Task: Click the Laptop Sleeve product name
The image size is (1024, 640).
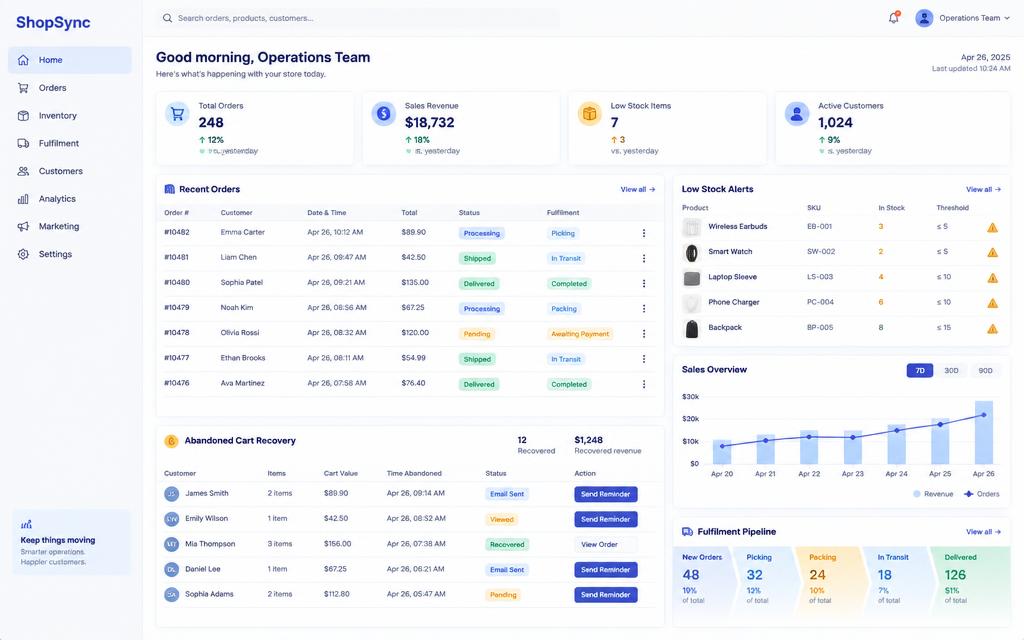Action: [733, 277]
